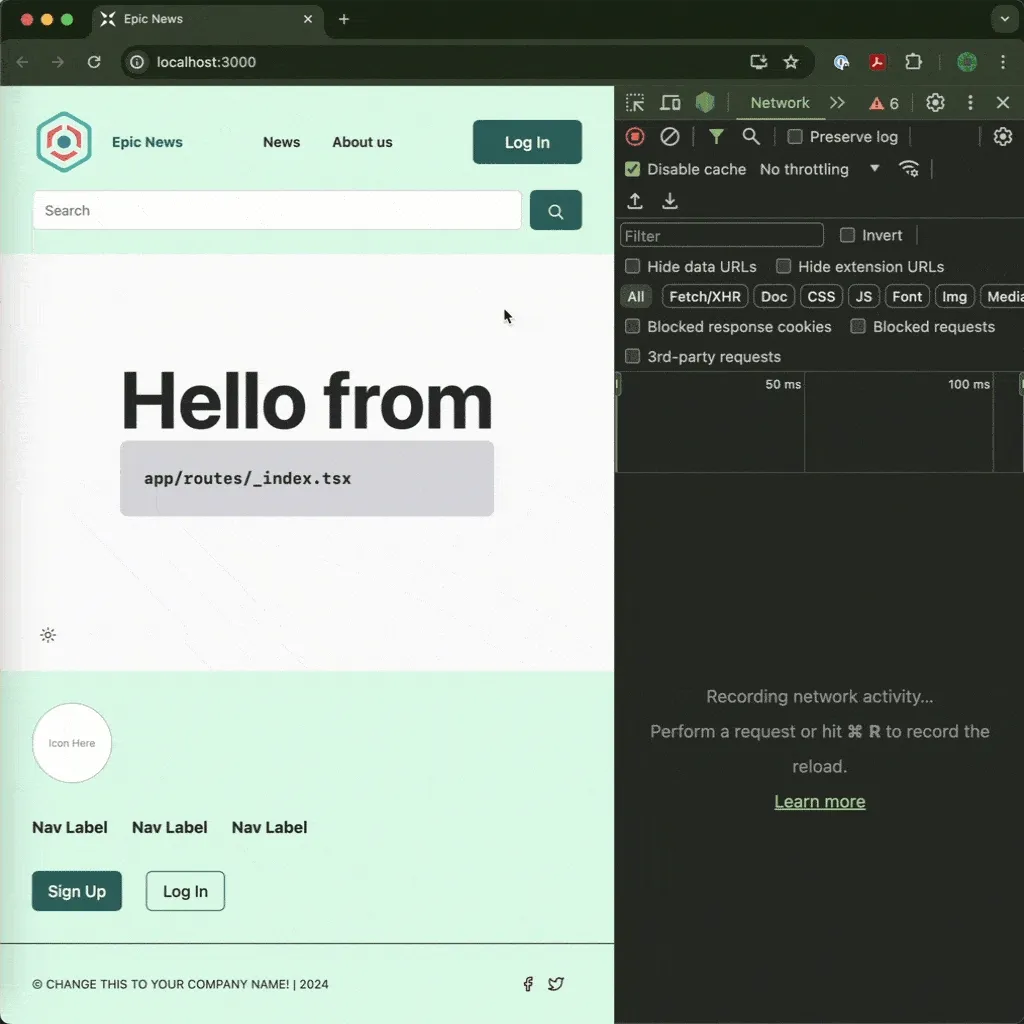Open the tab search dropdown arrow
This screenshot has width=1024, height=1024.
click(x=1004, y=19)
